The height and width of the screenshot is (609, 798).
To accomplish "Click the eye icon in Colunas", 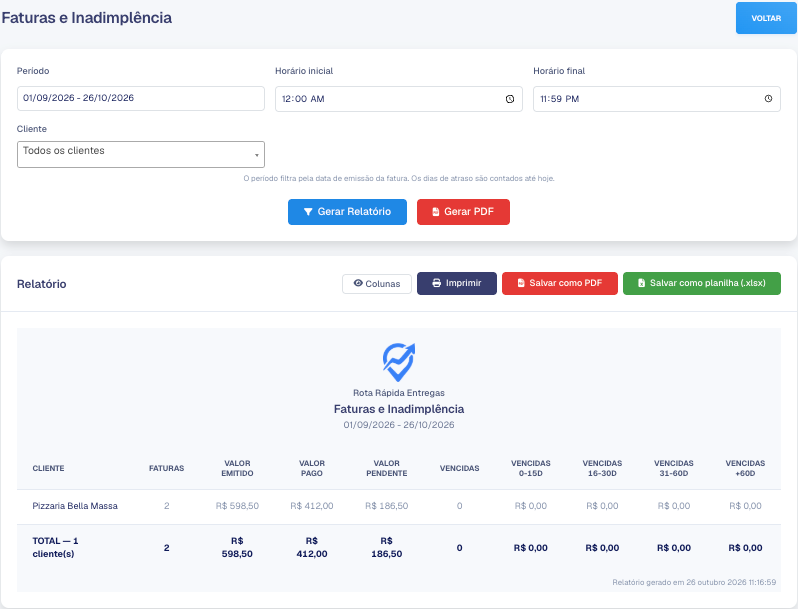I will (x=358, y=283).
